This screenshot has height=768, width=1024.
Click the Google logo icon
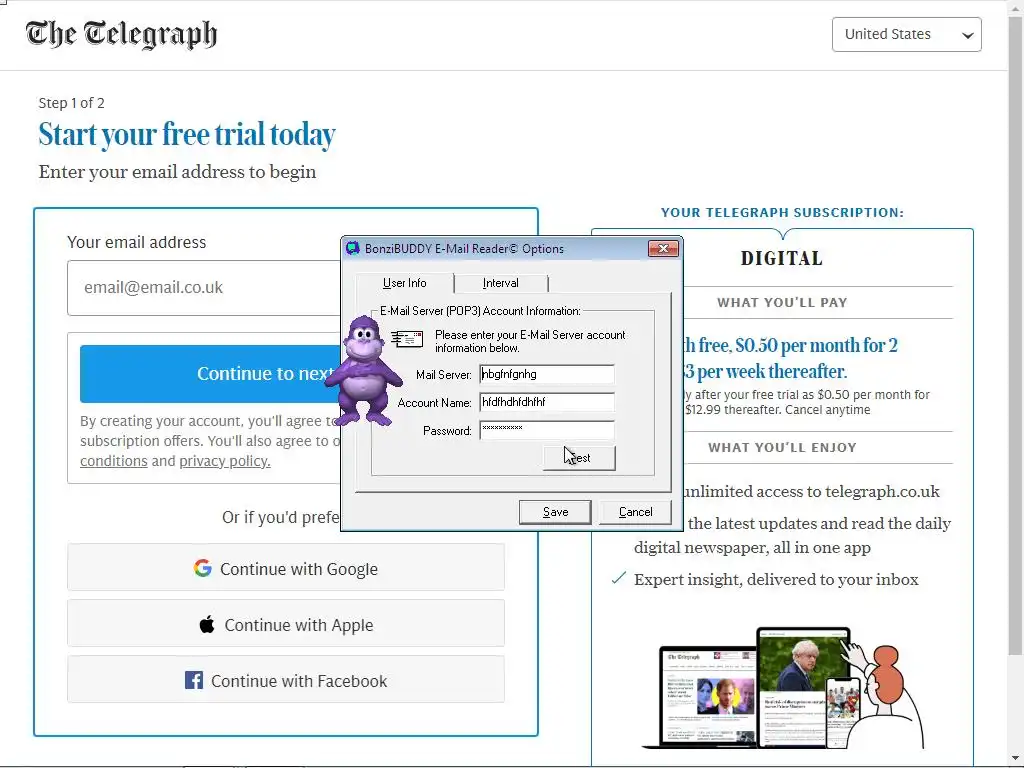point(202,568)
